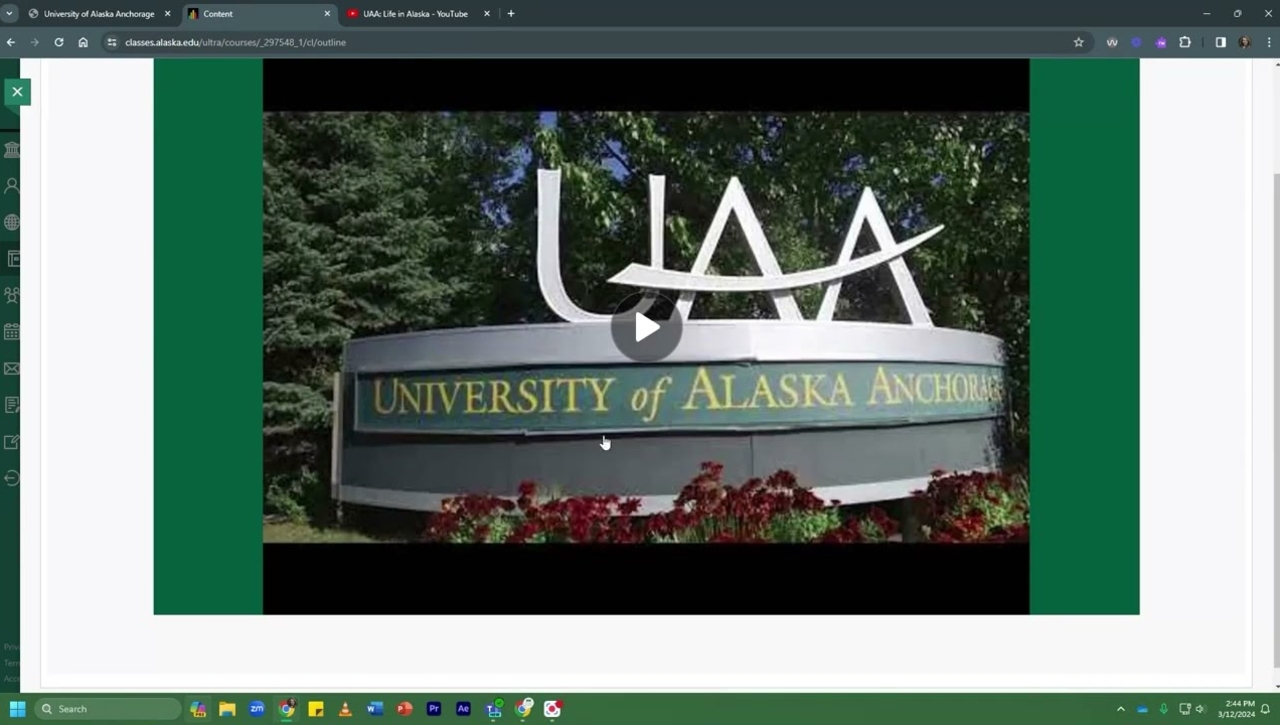Open Microsoft Teams from taskbar
Viewport: 1280px width, 725px height.
[493, 709]
